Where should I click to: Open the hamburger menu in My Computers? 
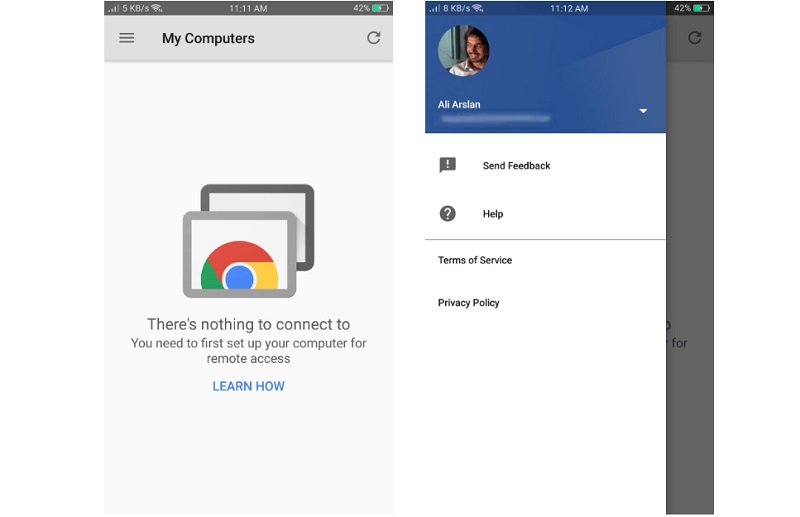click(127, 38)
